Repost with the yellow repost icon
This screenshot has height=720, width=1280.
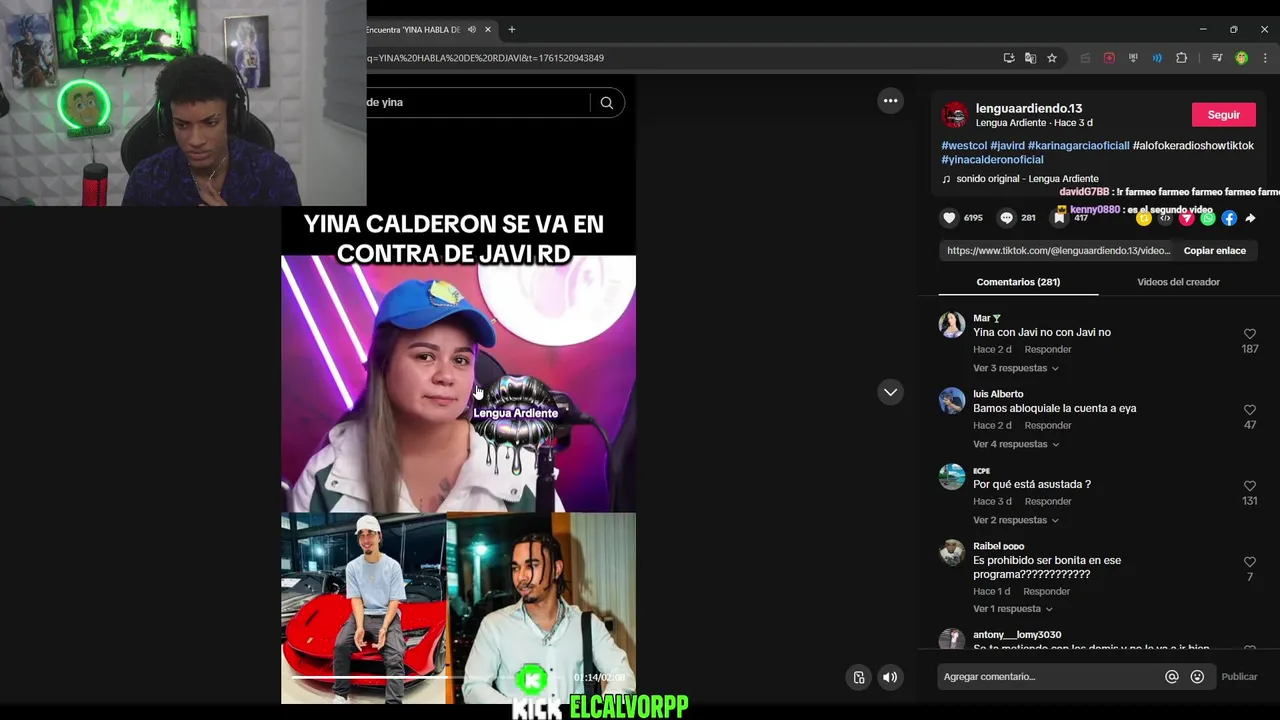pos(1143,218)
